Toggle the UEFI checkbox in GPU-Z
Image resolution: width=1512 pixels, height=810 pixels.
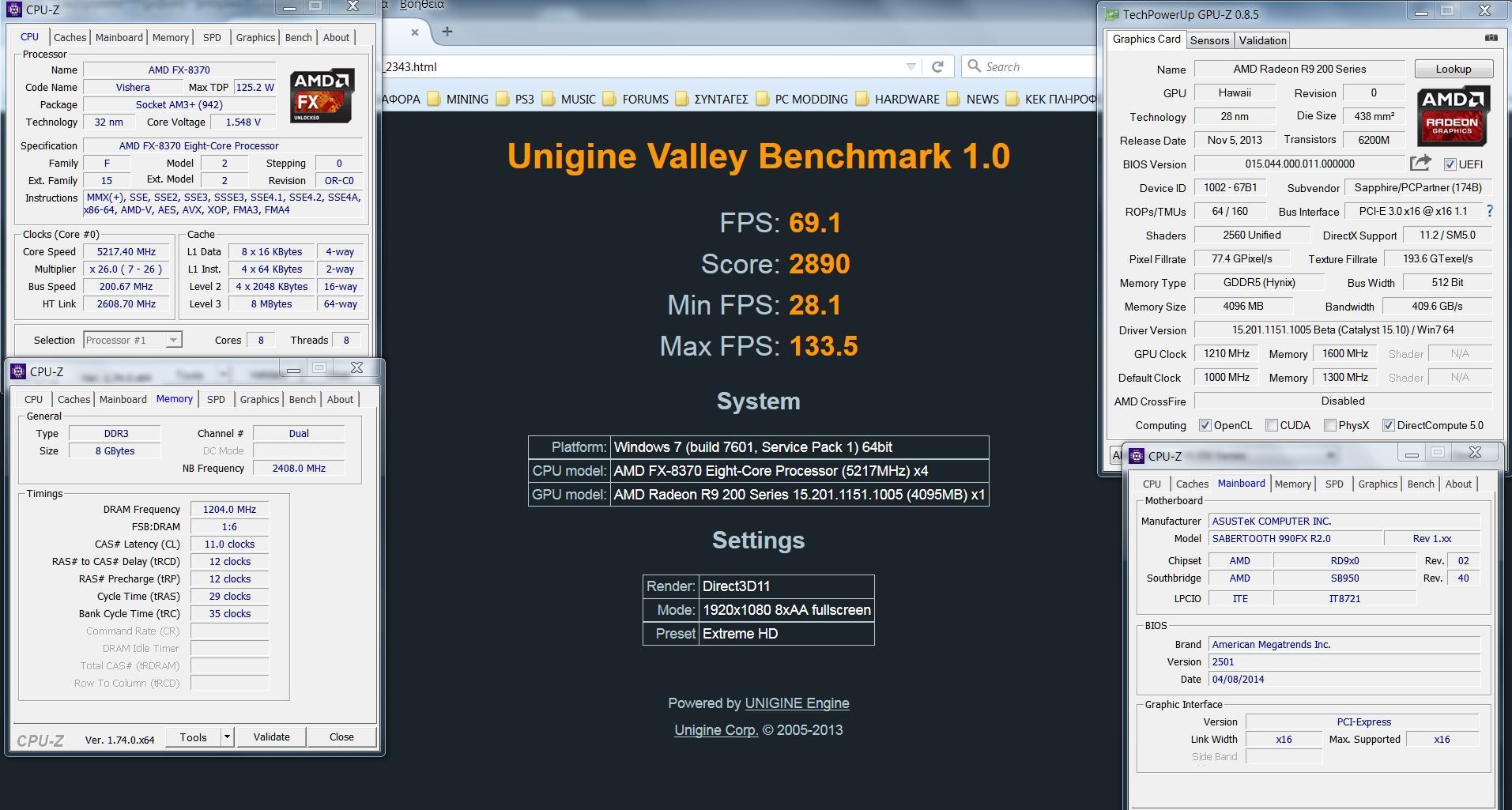coord(1451,164)
